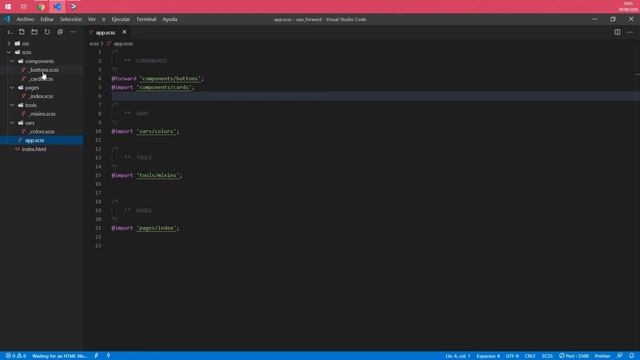Open the Ayuda menu
Image resolution: width=640 pixels, height=360 pixels.
[170, 19]
